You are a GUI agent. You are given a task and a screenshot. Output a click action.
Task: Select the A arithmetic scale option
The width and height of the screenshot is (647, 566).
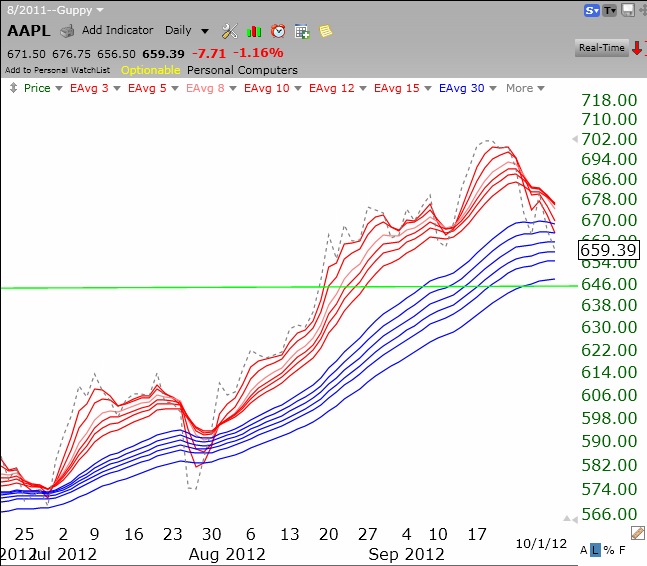[583, 550]
